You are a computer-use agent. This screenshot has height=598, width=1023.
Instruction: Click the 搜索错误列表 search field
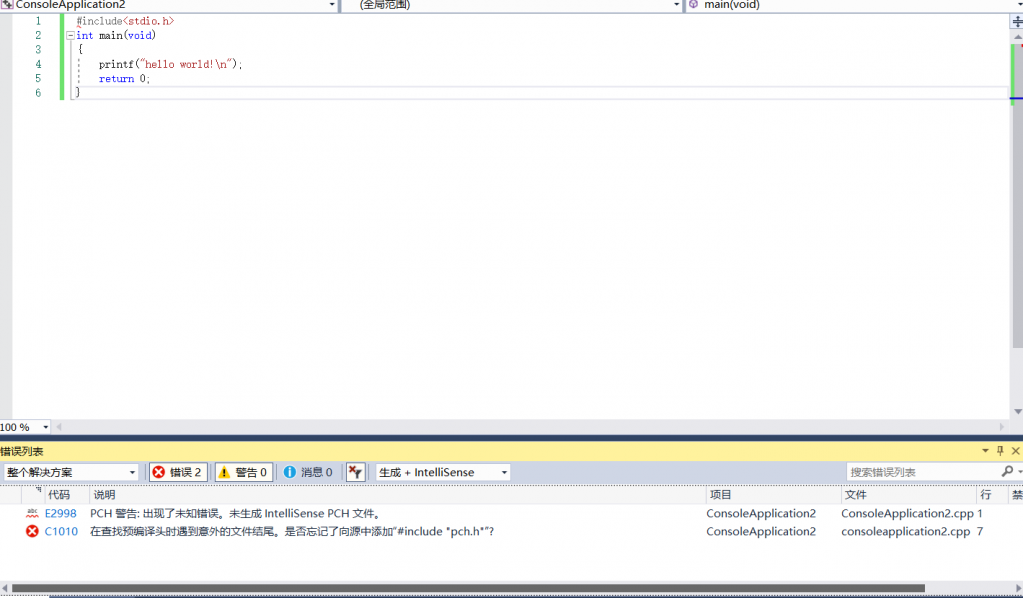(923, 471)
